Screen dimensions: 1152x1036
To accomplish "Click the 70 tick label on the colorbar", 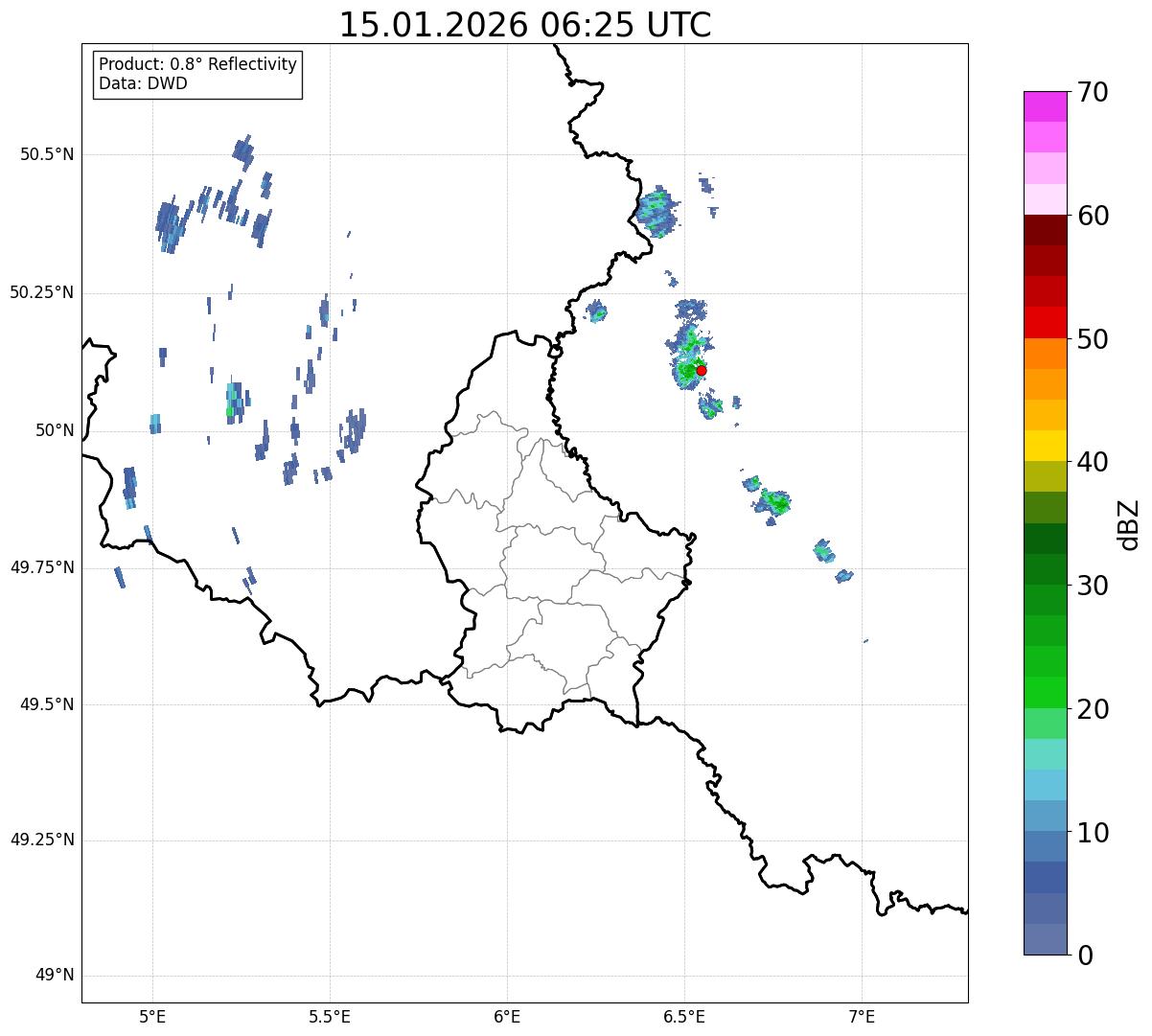I will tap(1093, 93).
